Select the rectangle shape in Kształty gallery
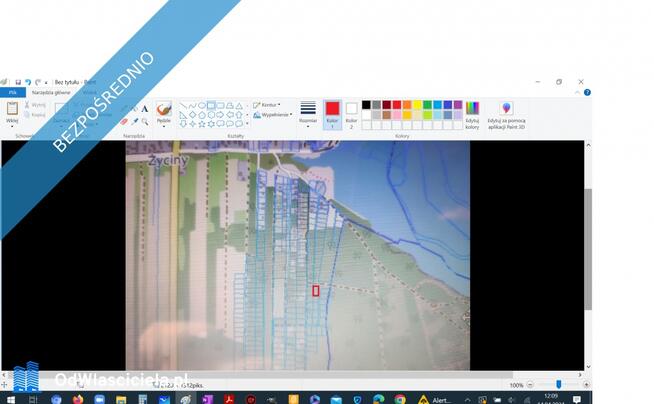Viewport: 654px width, 404px height. click(211, 105)
